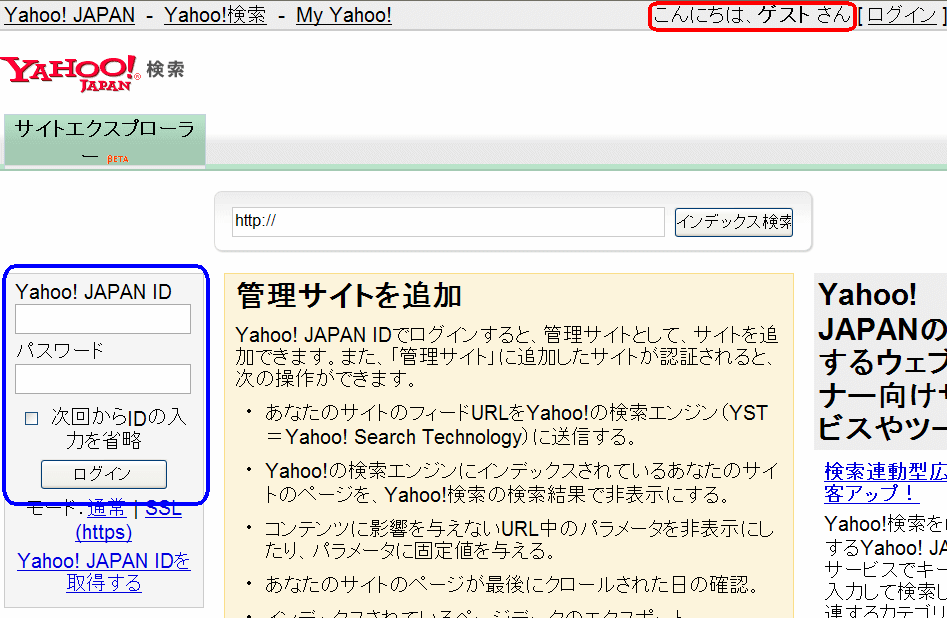Enable 次回からIDの入力を省略 checkbox

pyautogui.click(x=31, y=418)
